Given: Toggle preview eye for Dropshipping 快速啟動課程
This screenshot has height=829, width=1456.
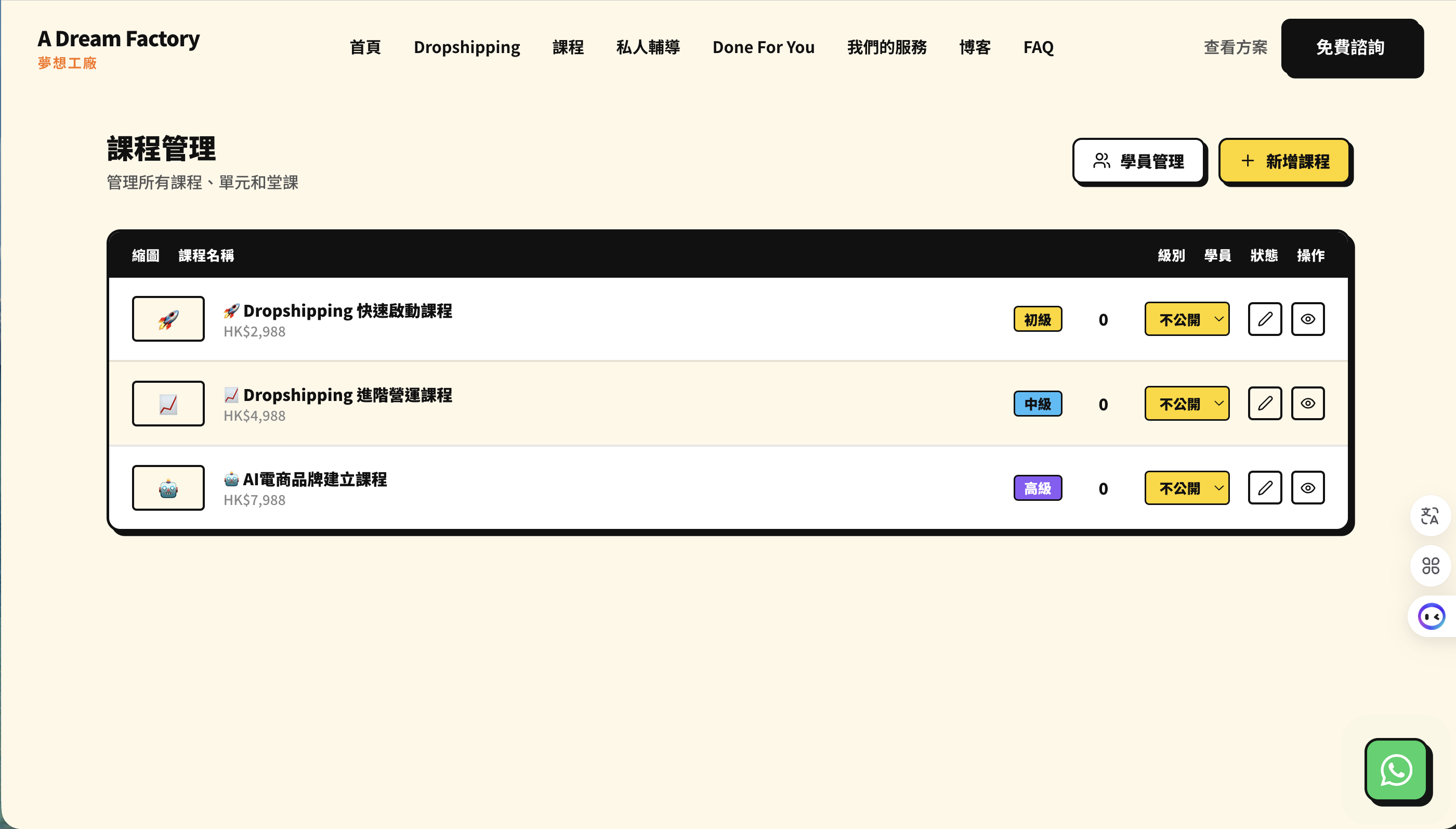Looking at the screenshot, I should point(1307,319).
